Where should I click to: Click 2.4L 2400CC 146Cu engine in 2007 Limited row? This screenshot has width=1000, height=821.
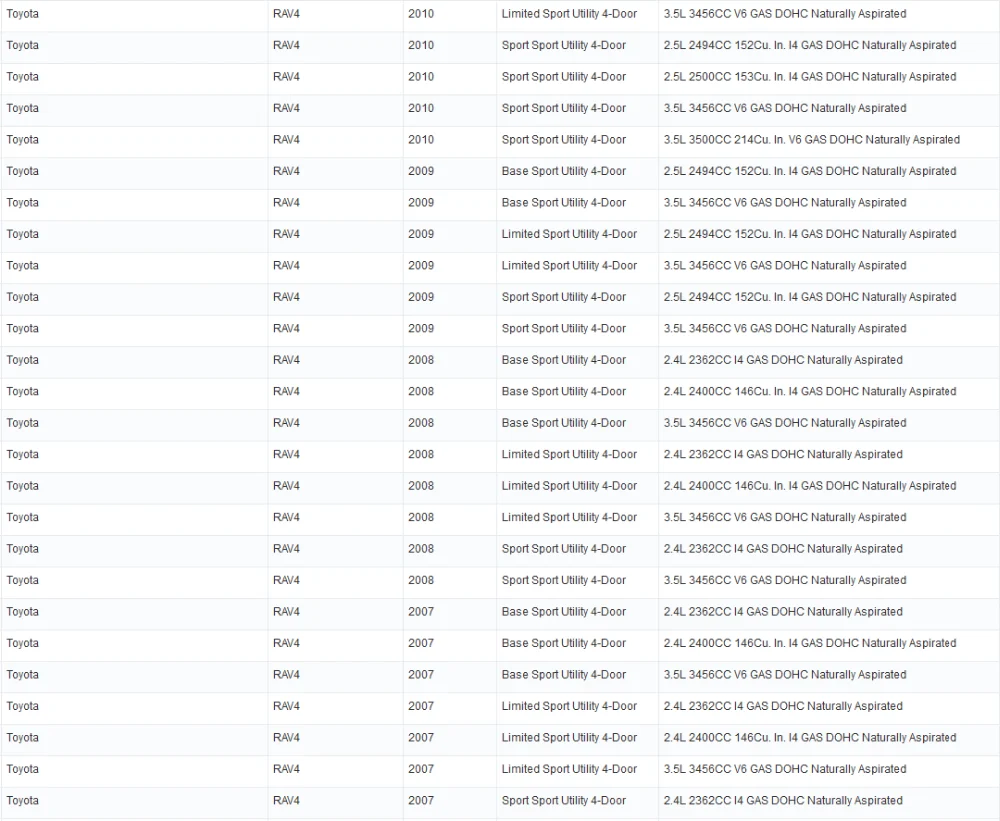tap(809, 737)
